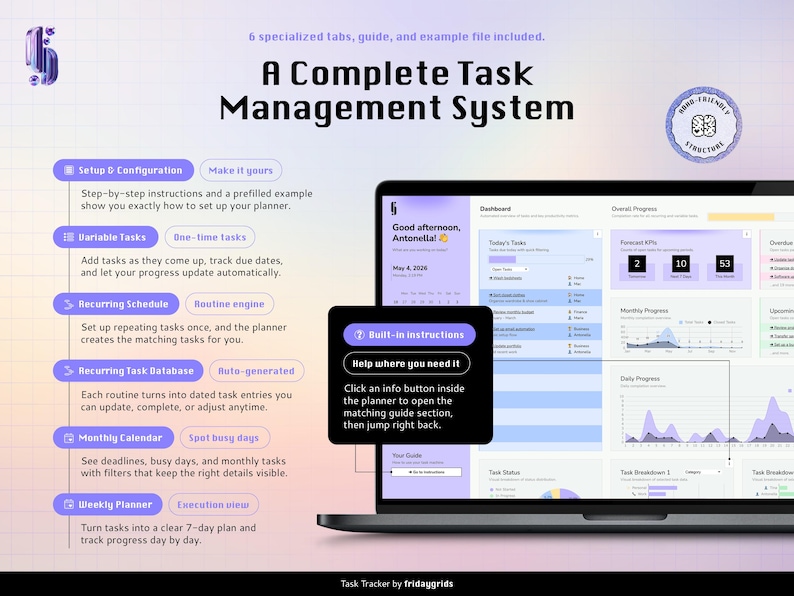Click the 6 specialized tabs tagline

coord(397,36)
